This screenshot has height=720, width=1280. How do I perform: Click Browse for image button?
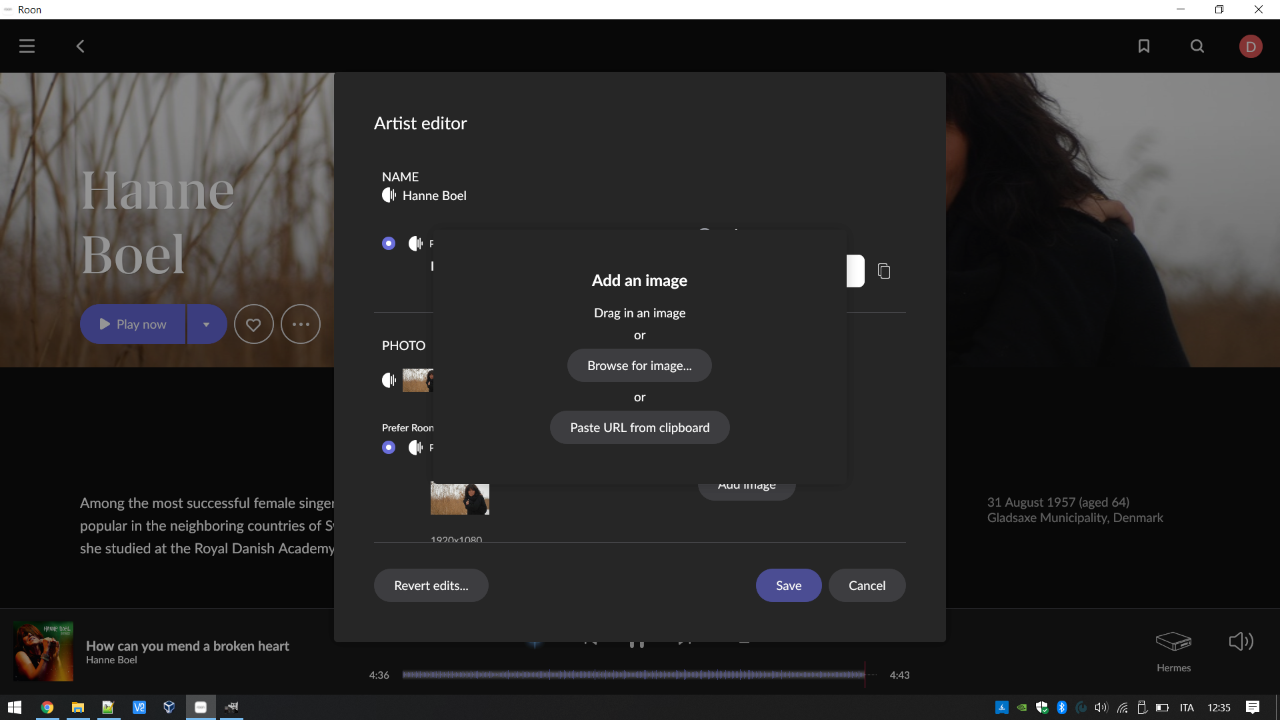(x=639, y=365)
